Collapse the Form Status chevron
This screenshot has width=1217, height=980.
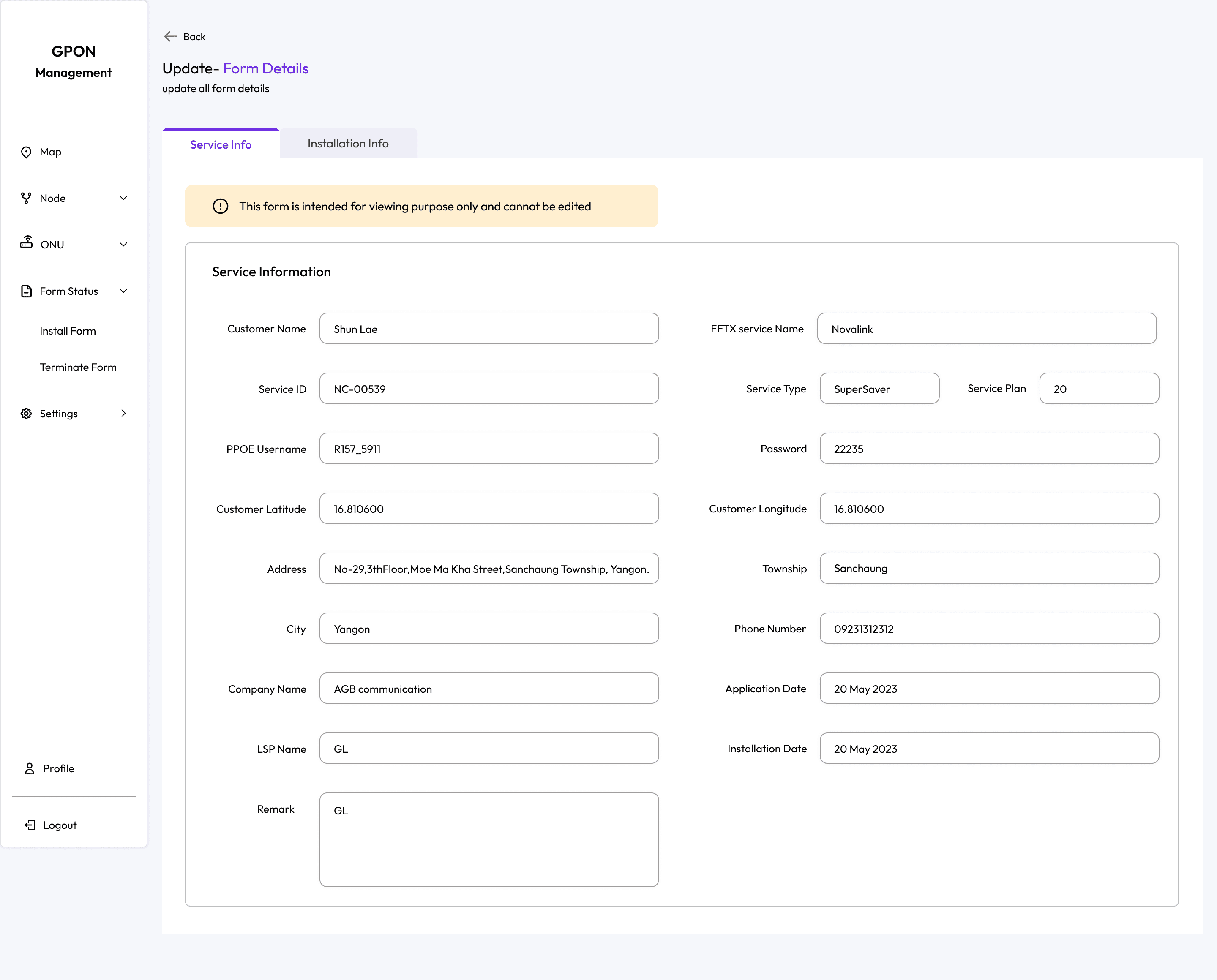123,291
